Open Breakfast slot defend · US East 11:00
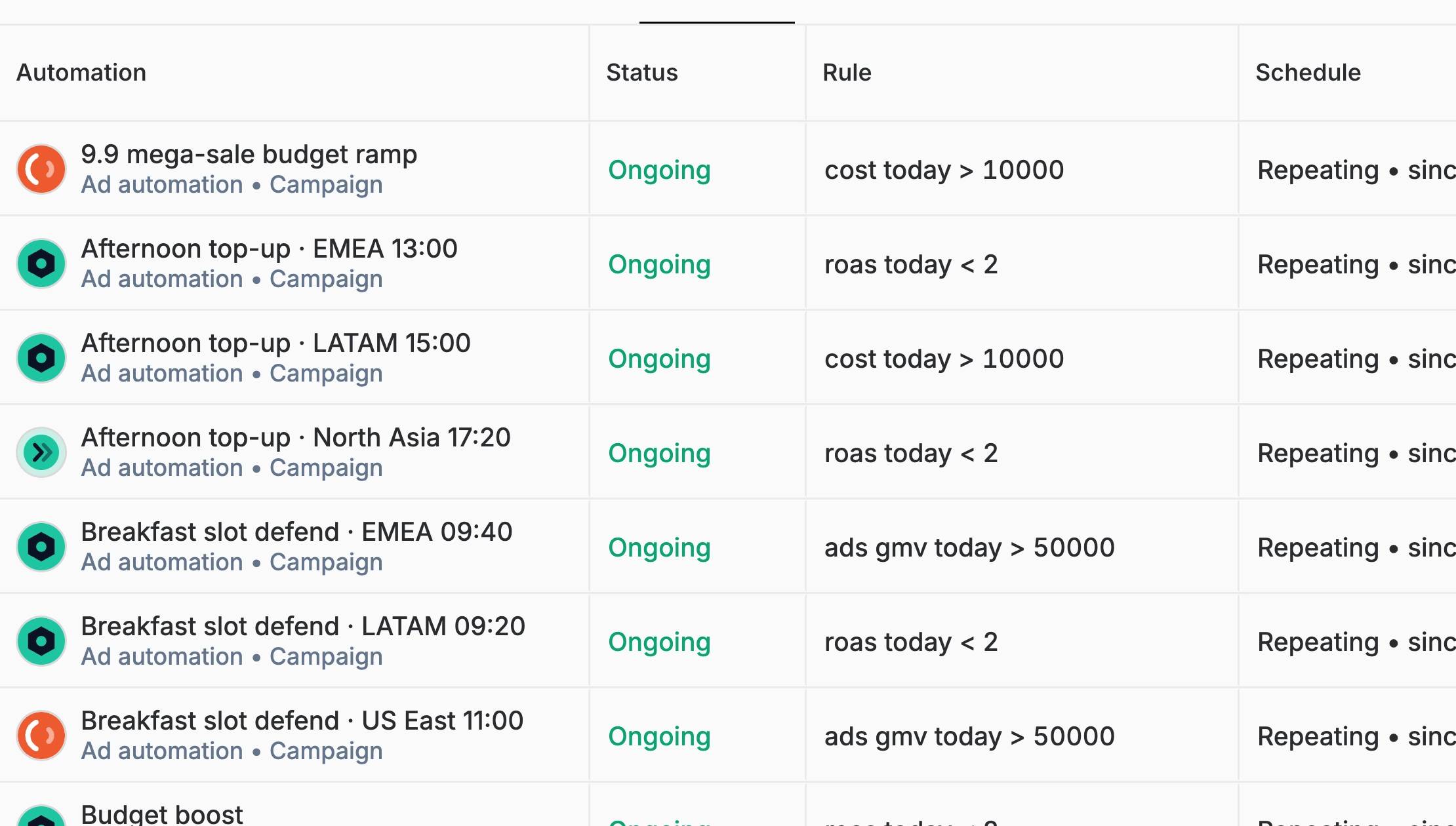Image resolution: width=1456 pixels, height=826 pixels. (302, 721)
